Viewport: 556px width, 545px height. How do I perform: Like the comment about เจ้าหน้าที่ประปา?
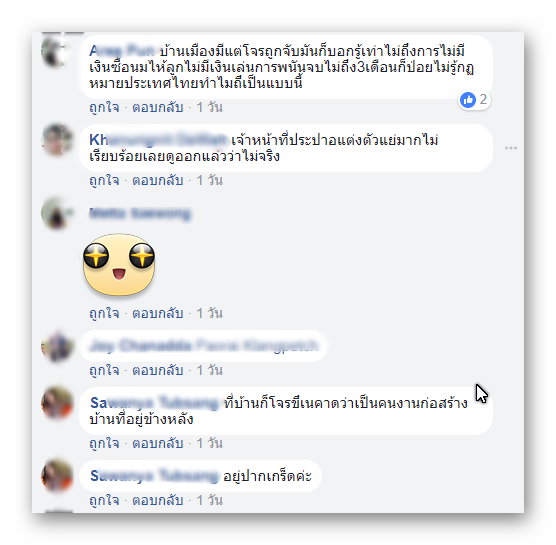point(104,180)
